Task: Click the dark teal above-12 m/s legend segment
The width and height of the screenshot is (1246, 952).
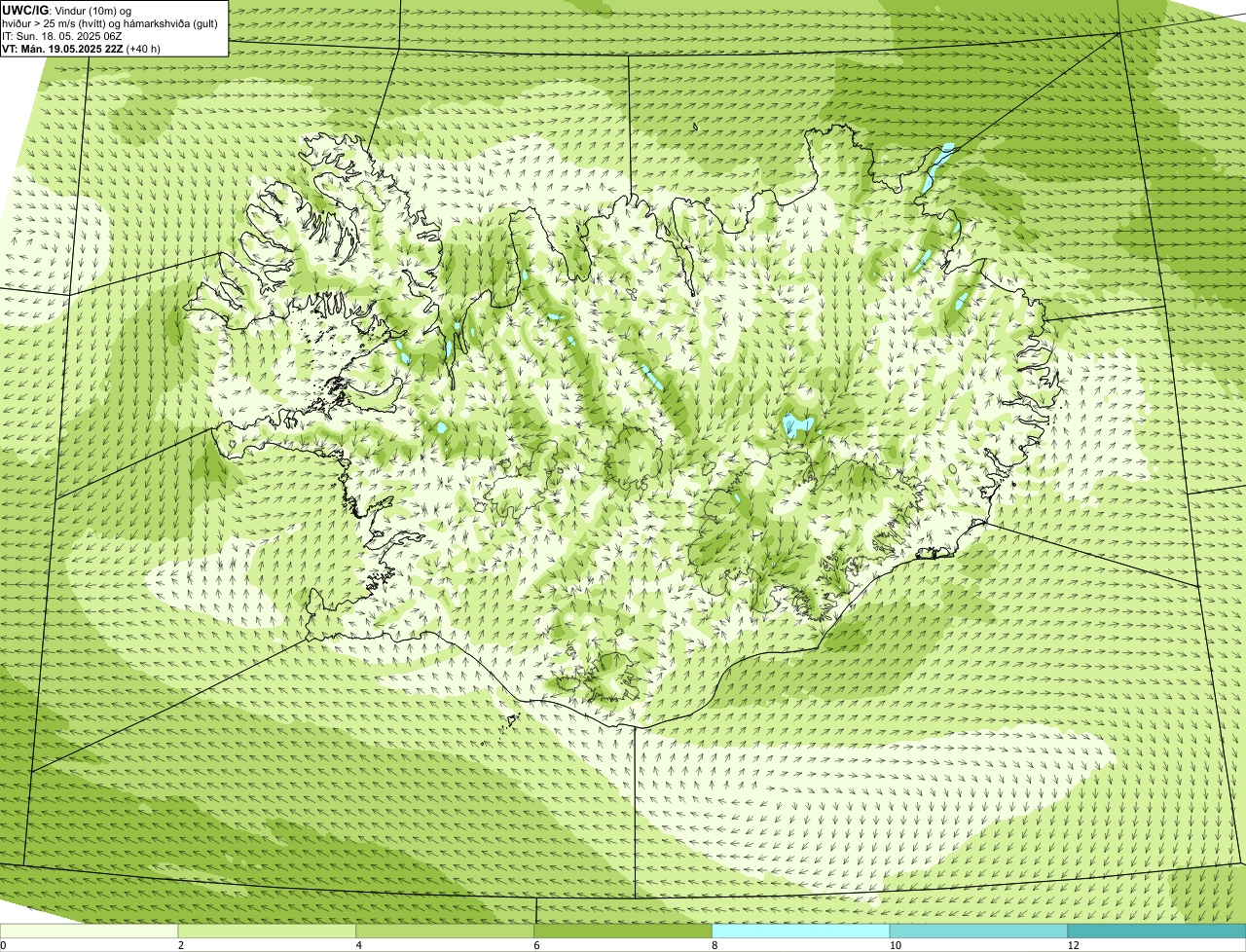Action: [1156, 931]
